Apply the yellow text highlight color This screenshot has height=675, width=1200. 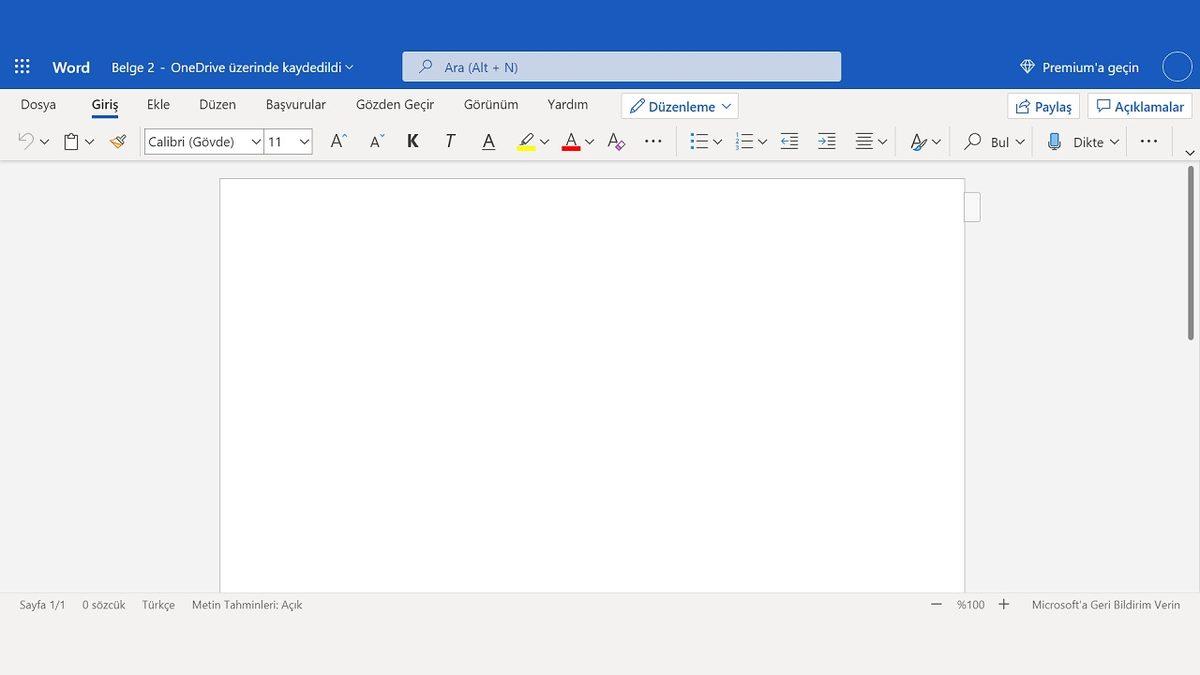click(x=526, y=142)
